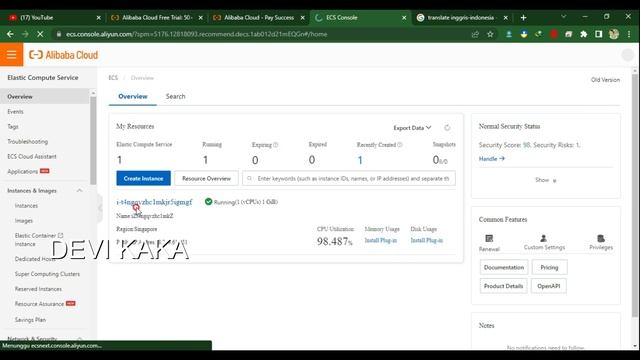Switch to Alibaba Cloud Free Trial tab
The image size is (640, 360).
click(157, 18)
